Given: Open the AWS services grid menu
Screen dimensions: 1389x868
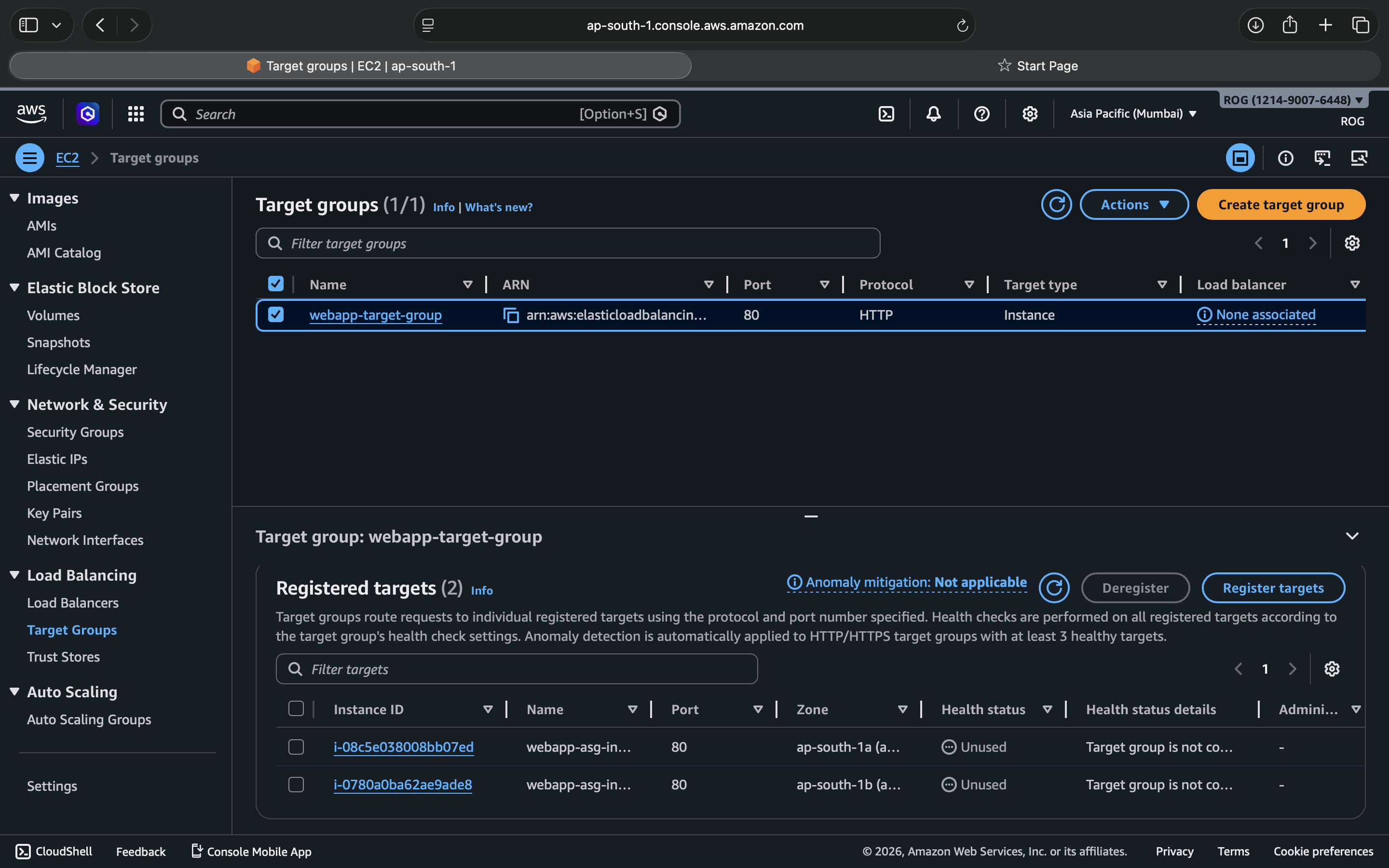Looking at the screenshot, I should point(136,114).
